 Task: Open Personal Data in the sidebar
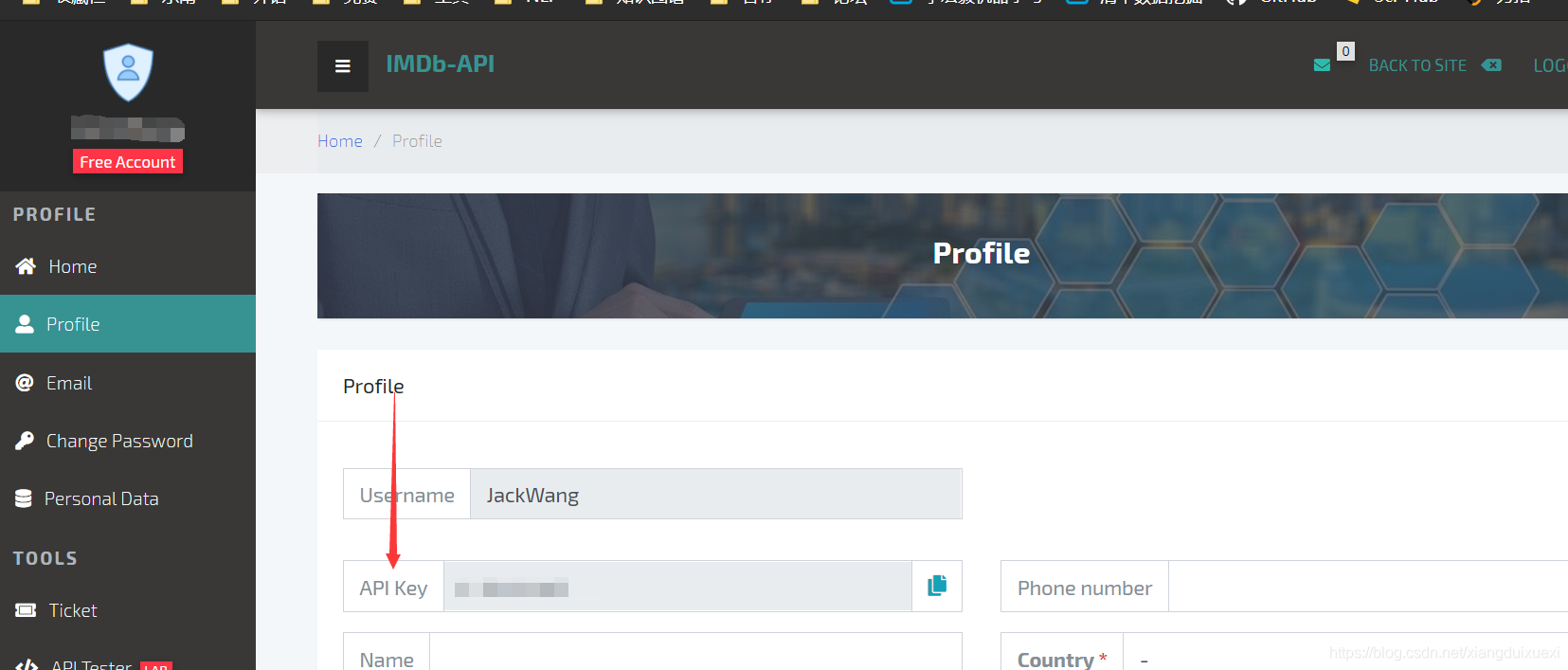(128, 498)
